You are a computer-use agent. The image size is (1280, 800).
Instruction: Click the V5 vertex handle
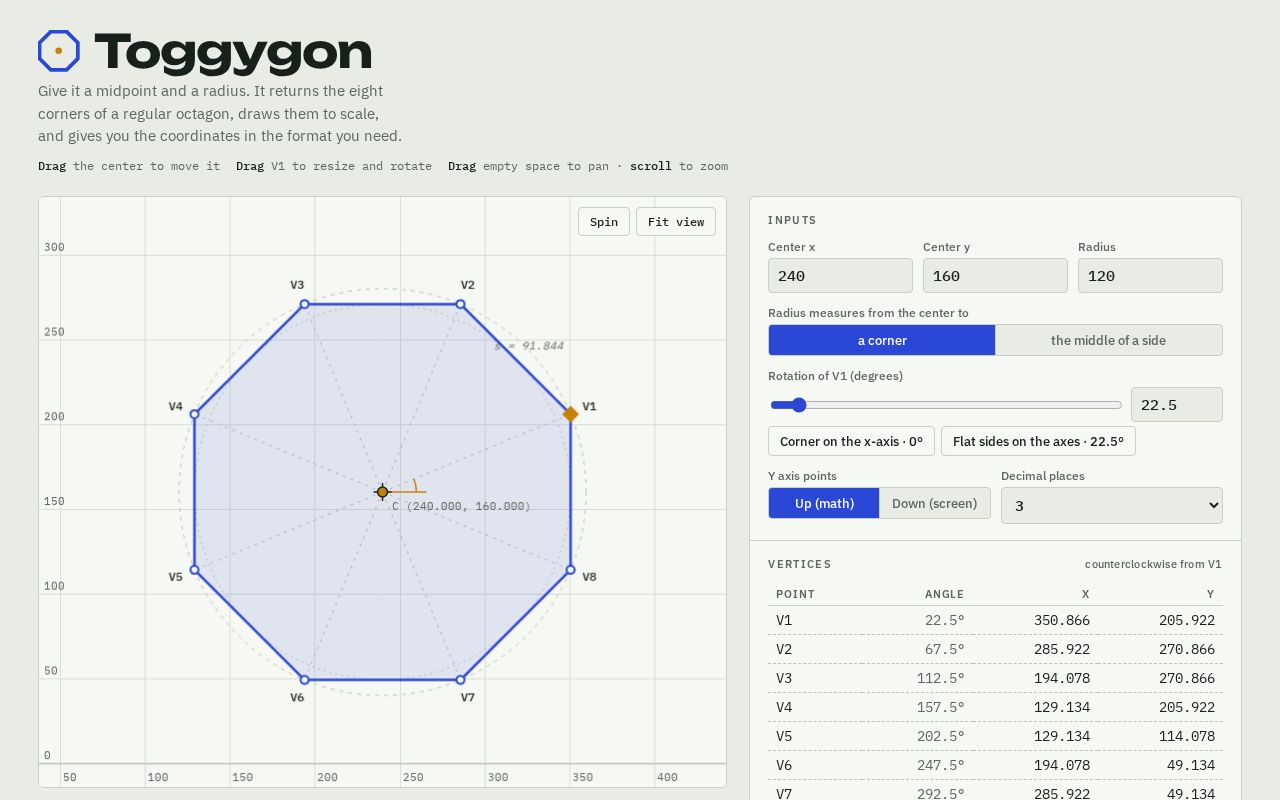pos(195,570)
